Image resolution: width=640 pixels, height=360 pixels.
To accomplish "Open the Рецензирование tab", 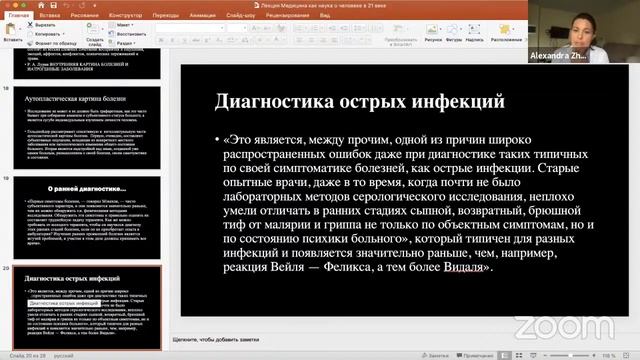I will click(x=287, y=15).
